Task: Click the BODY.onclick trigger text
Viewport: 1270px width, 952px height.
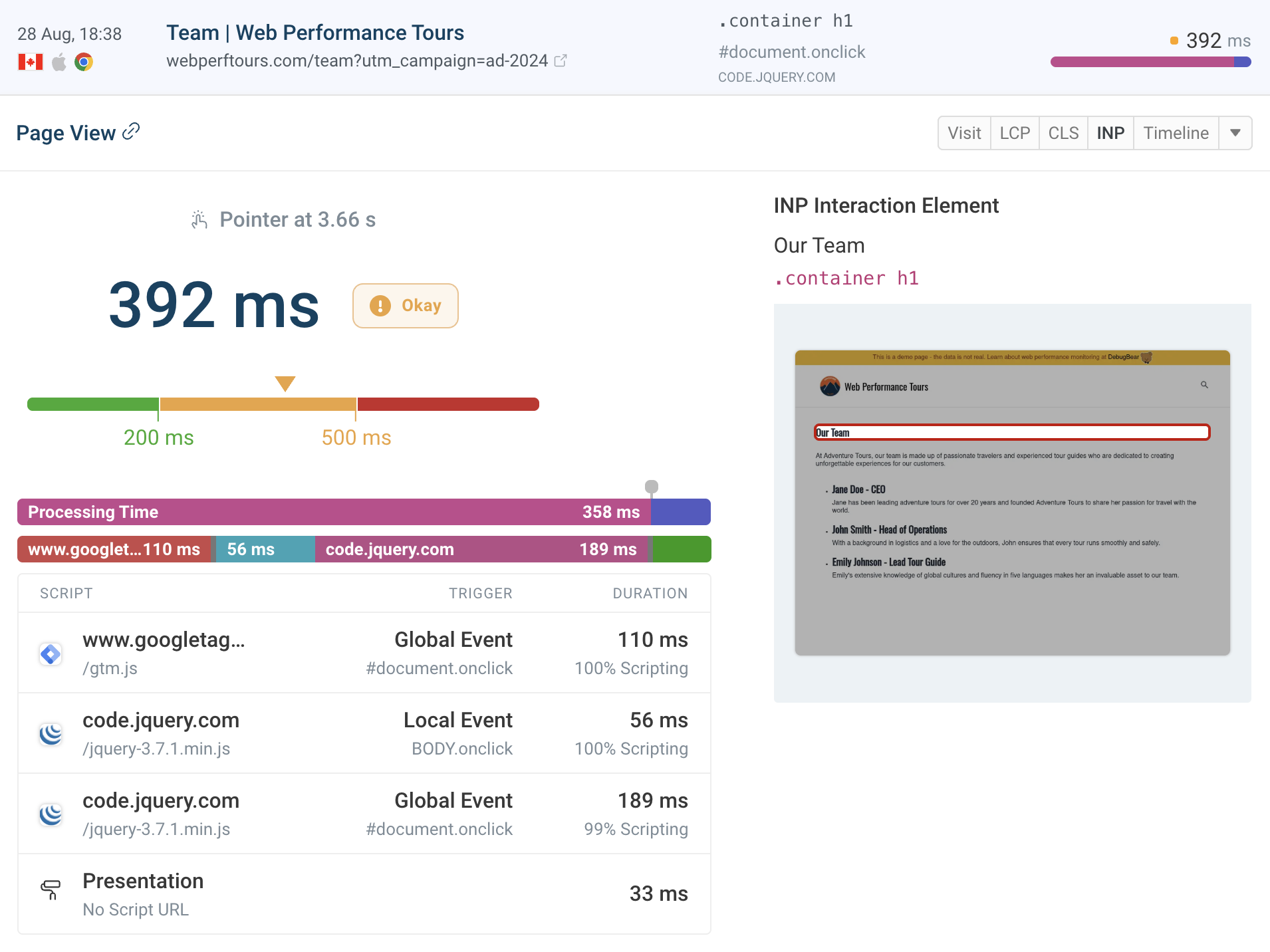Action: pos(461,749)
